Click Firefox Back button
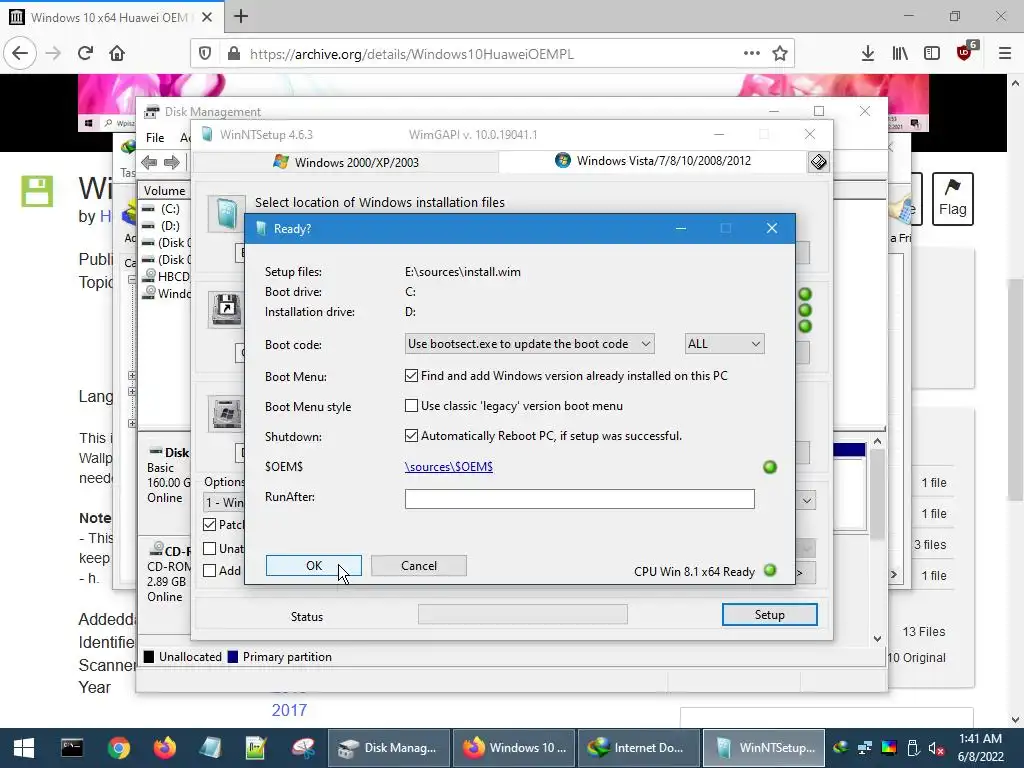The width and height of the screenshot is (1024, 768). point(20,53)
